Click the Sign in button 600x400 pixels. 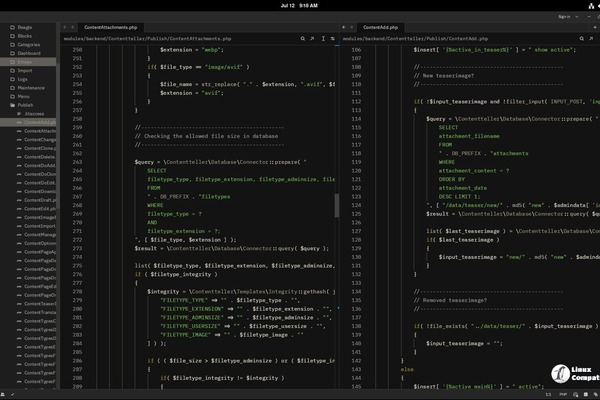[565, 16]
